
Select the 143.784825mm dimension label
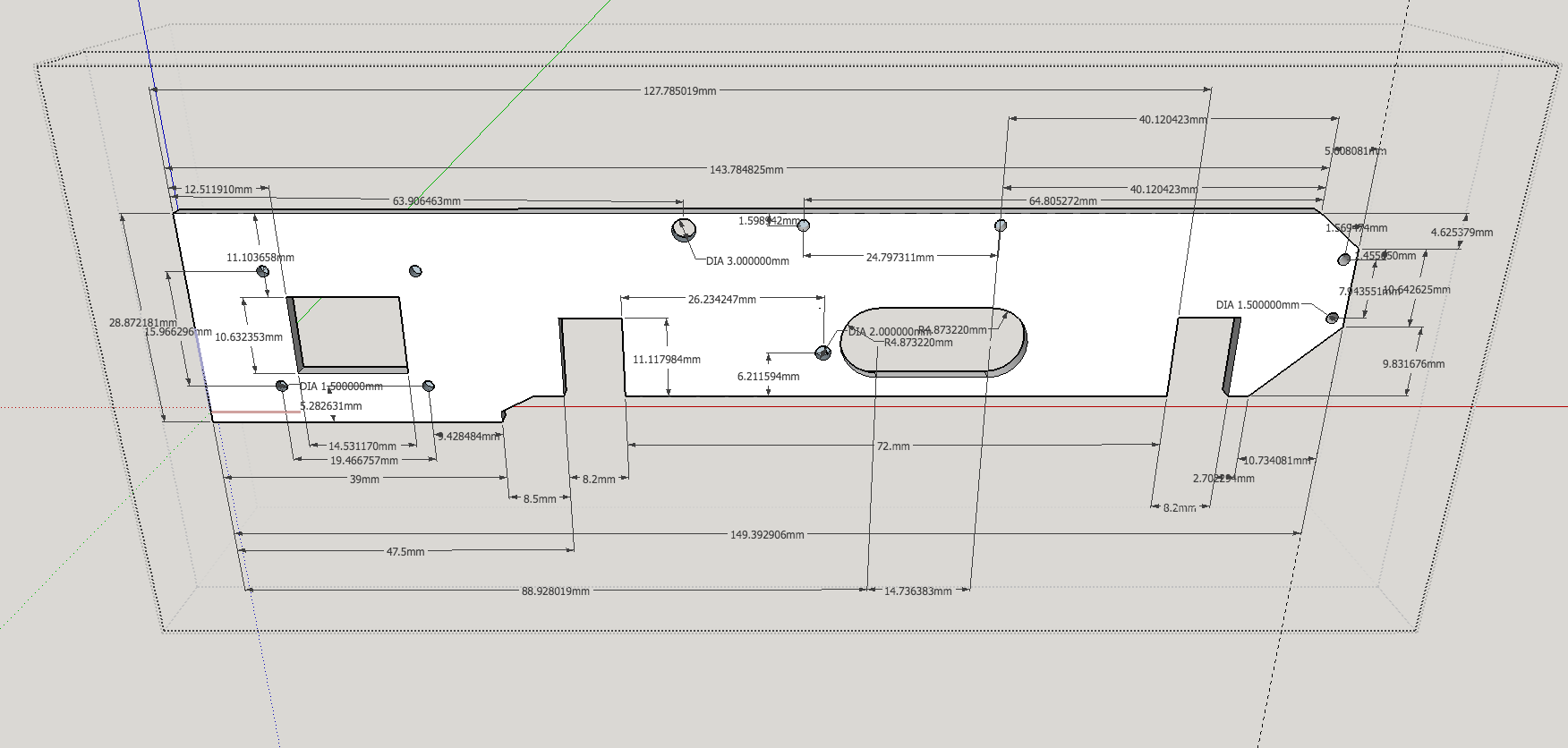[x=746, y=170]
